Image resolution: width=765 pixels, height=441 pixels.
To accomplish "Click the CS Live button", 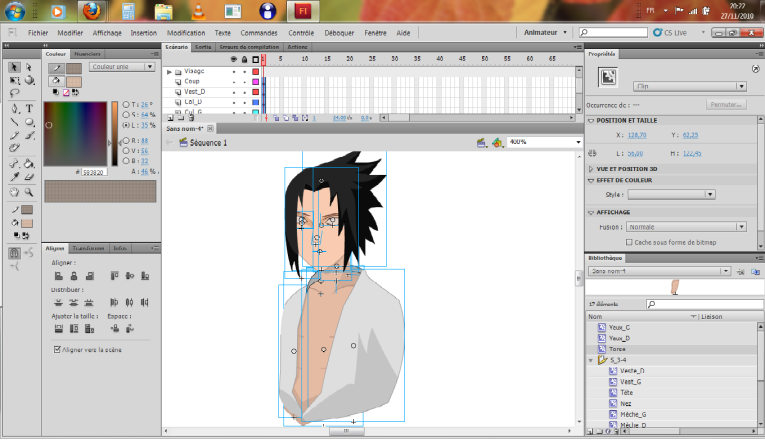I will [x=670, y=33].
